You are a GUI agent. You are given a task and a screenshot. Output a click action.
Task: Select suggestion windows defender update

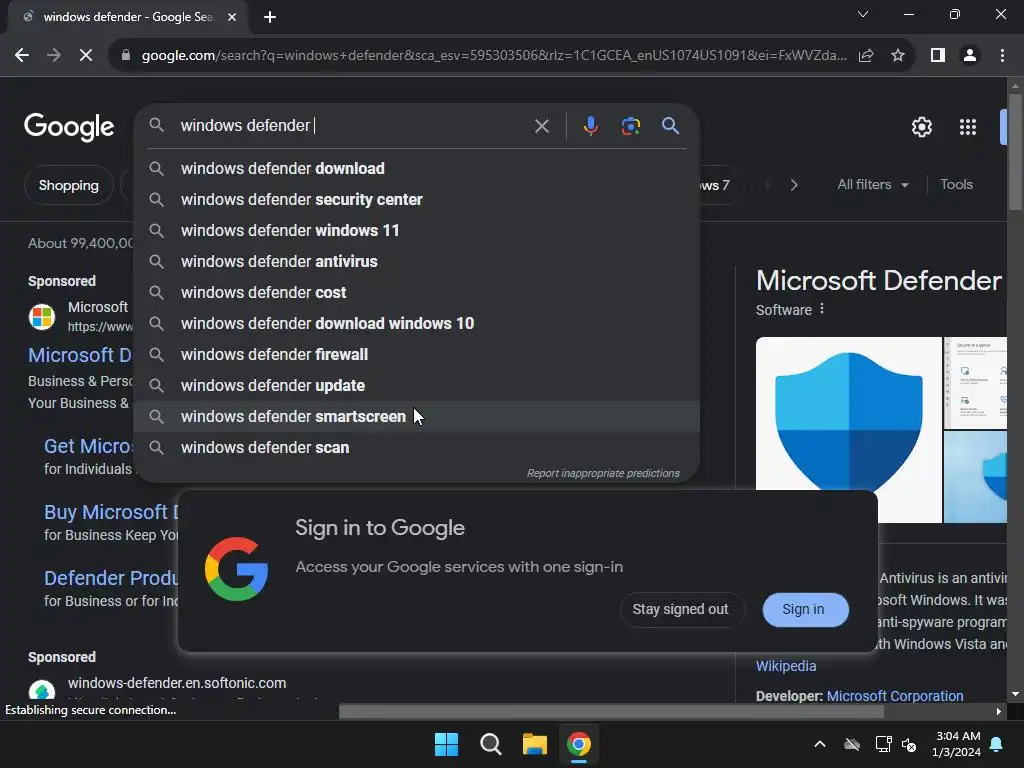[416, 385]
